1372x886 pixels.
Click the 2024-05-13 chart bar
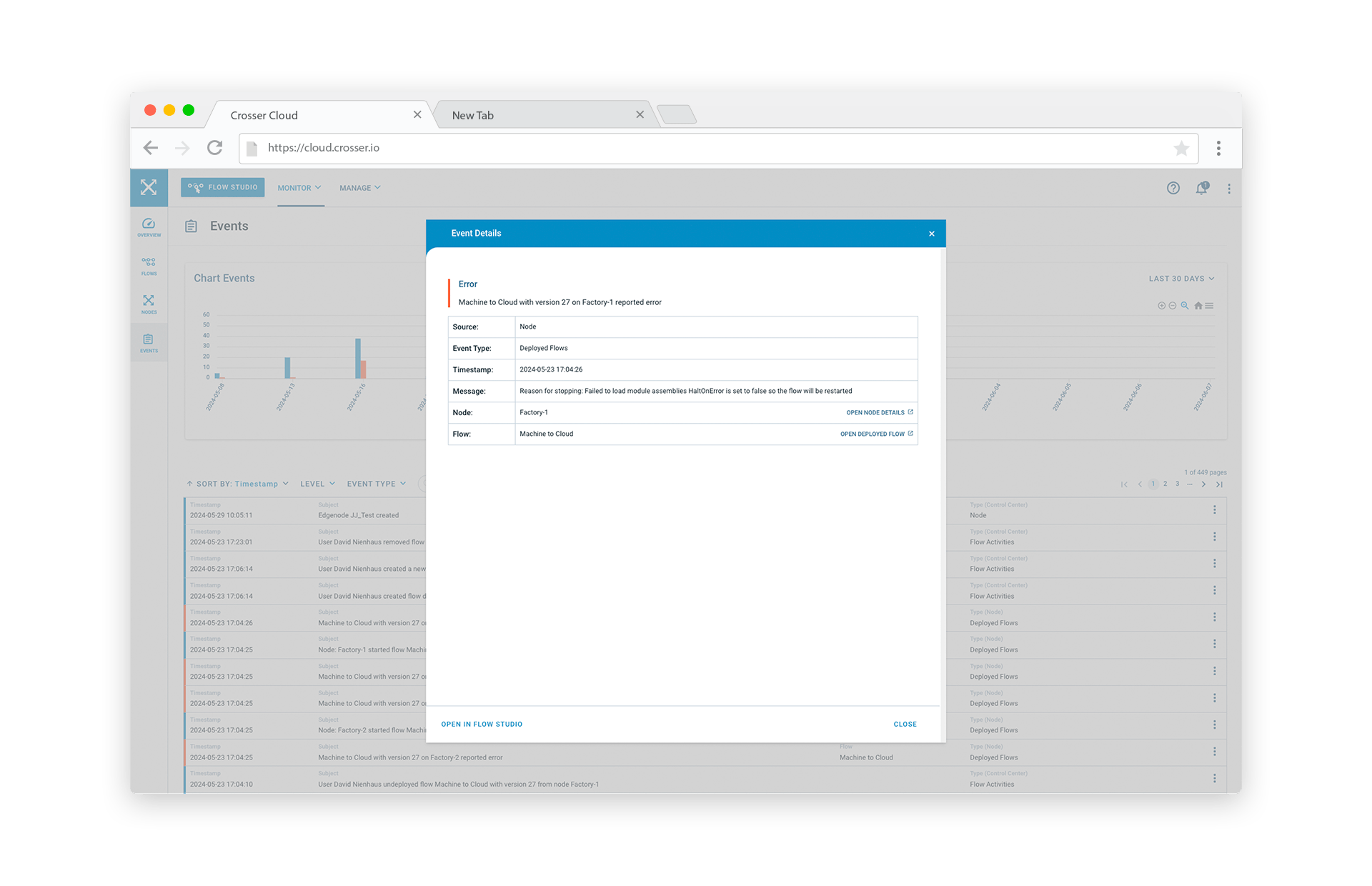pos(287,368)
